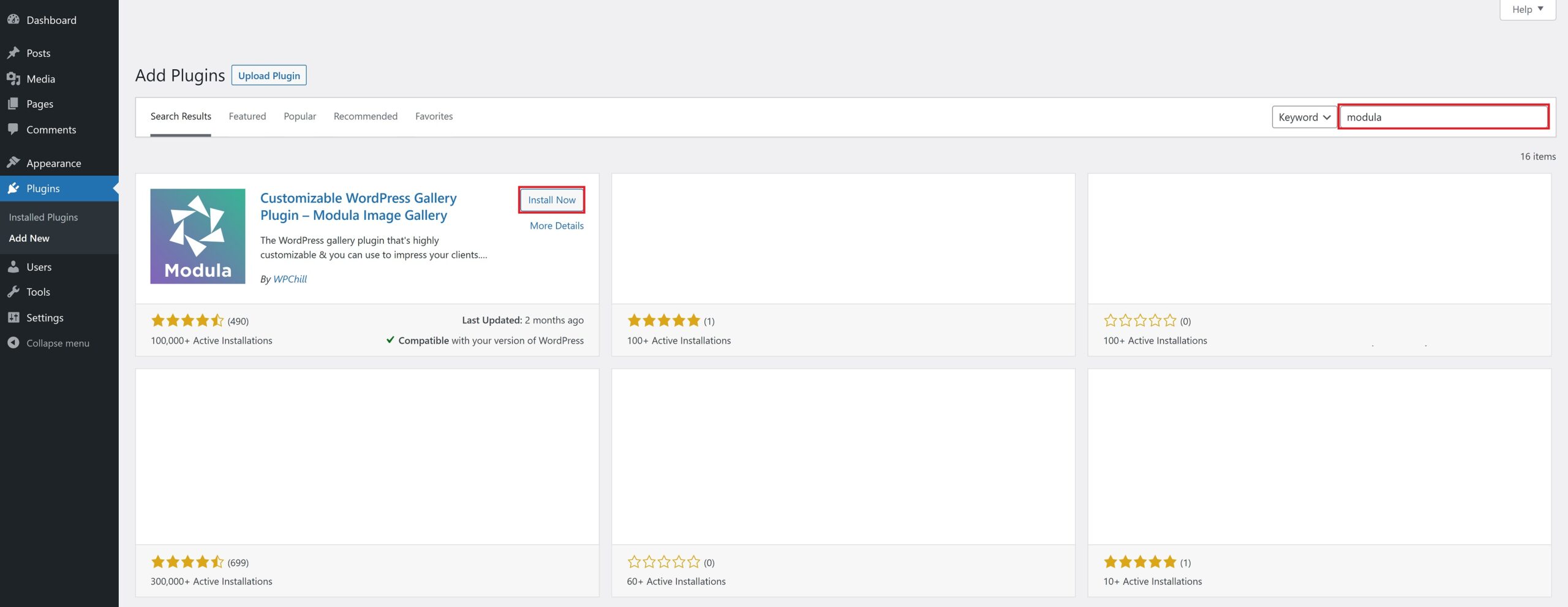
Task: Open Media via its sidebar icon
Action: [13, 79]
